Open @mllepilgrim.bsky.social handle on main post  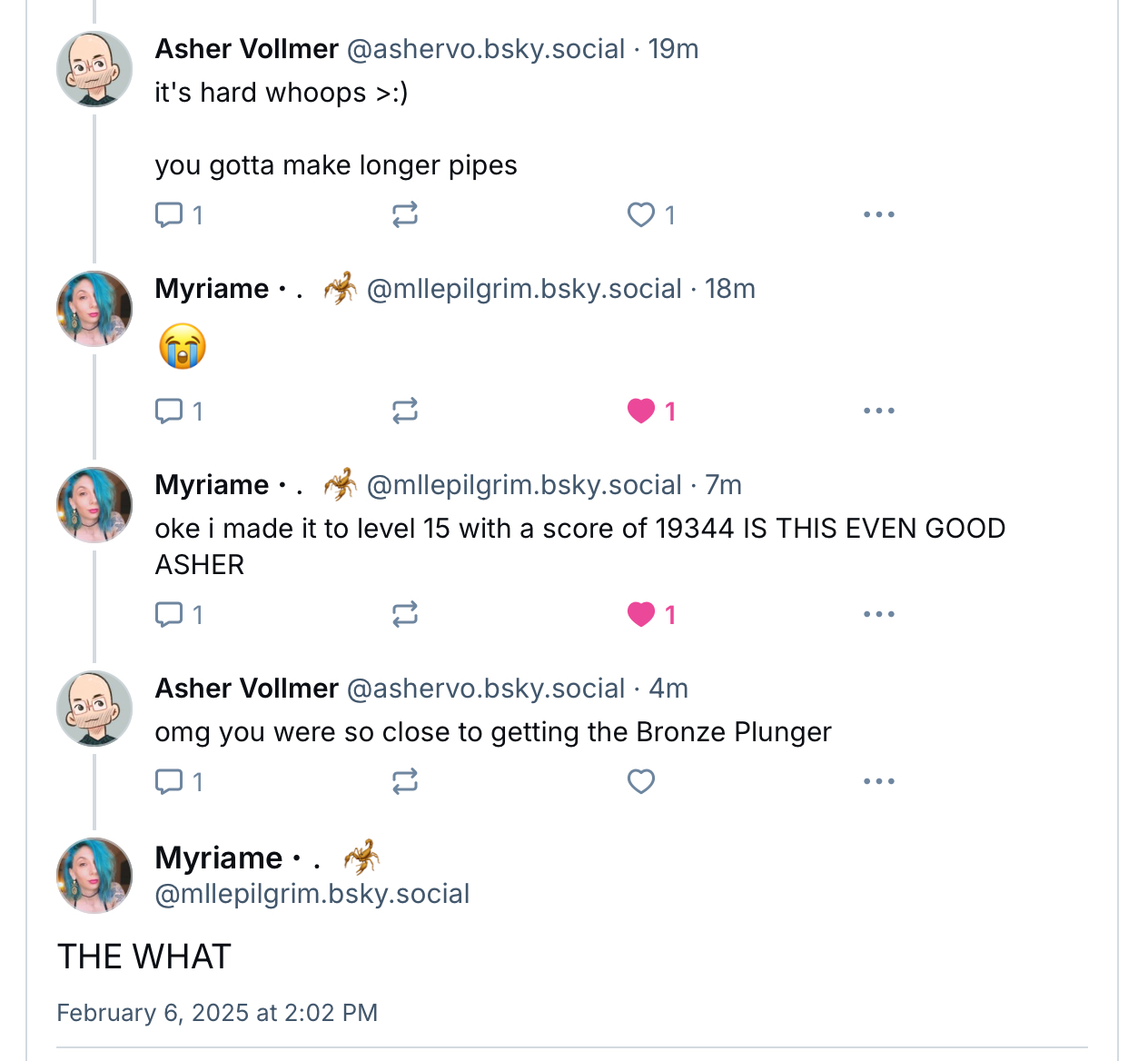312,894
